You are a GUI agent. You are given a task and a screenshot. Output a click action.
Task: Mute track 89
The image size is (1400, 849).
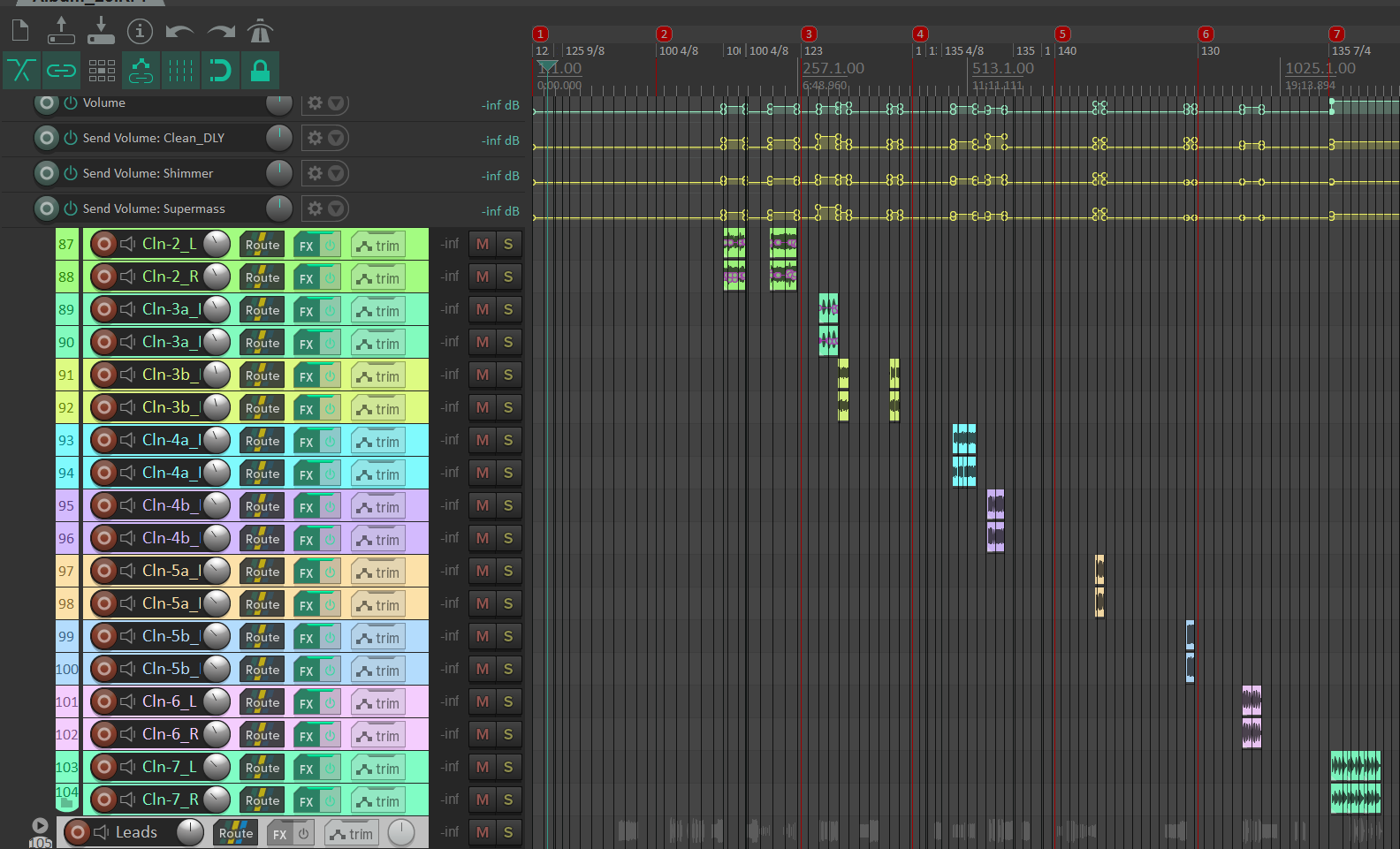(x=483, y=309)
